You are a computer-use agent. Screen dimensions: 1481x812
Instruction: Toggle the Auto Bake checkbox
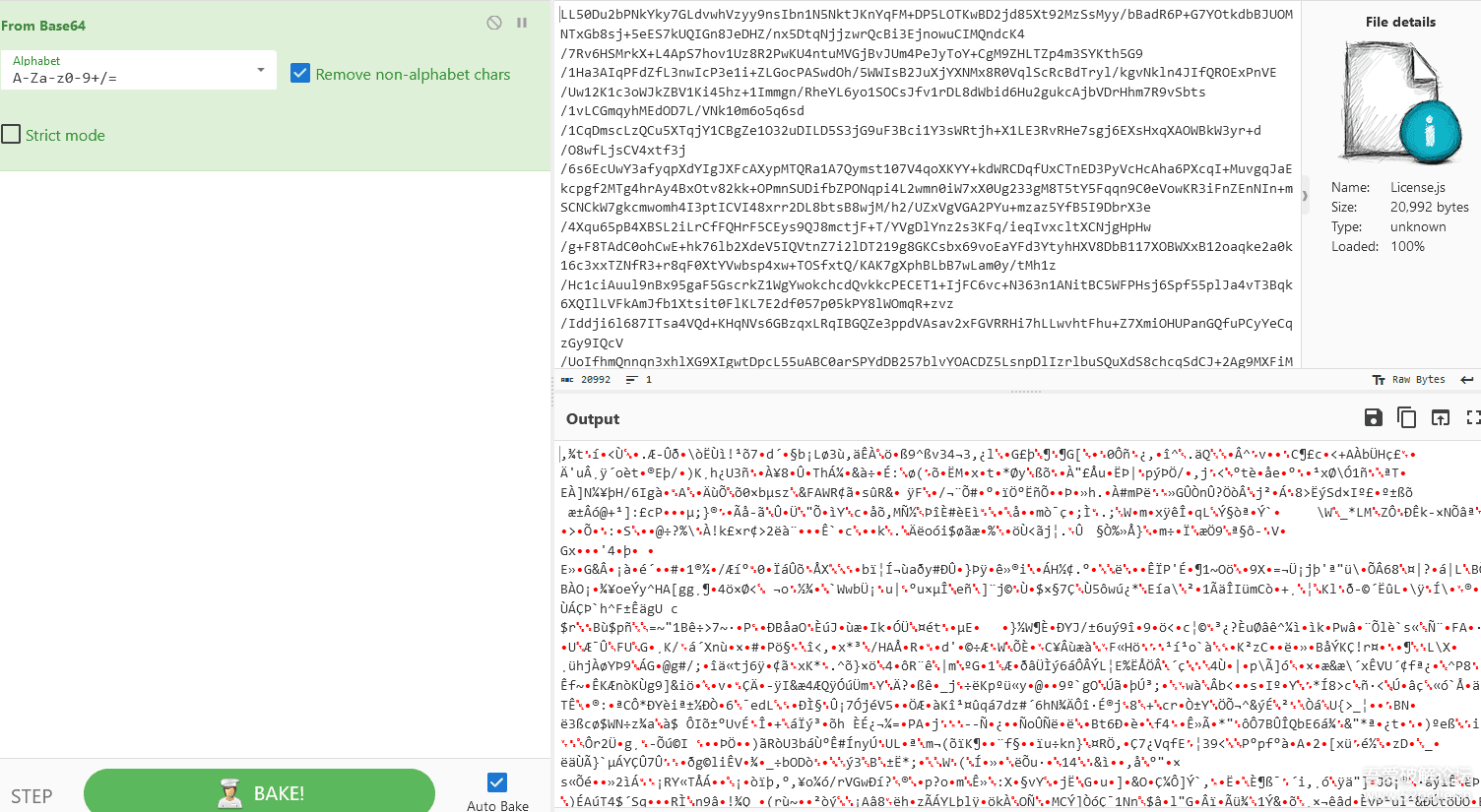point(497,782)
